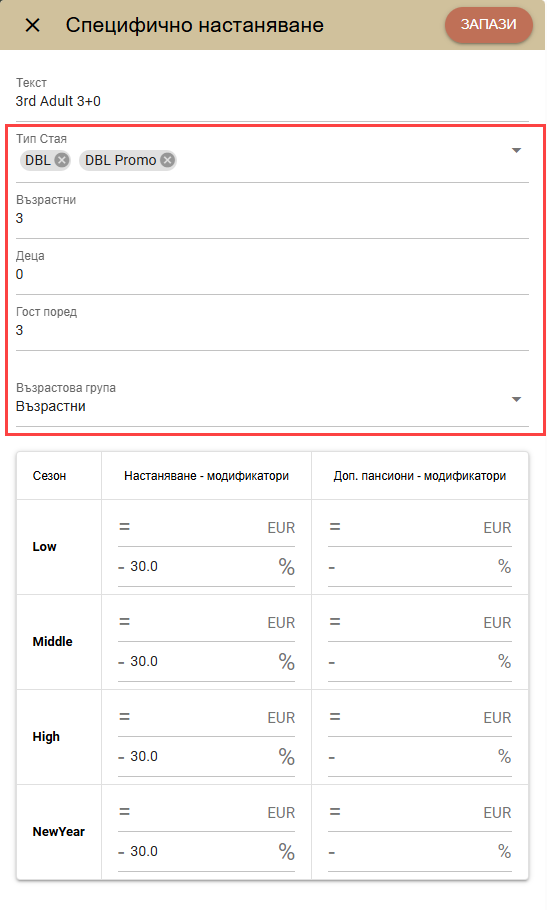
Task: Close the Специфично настаняване dialog with X
Action: coord(32,25)
